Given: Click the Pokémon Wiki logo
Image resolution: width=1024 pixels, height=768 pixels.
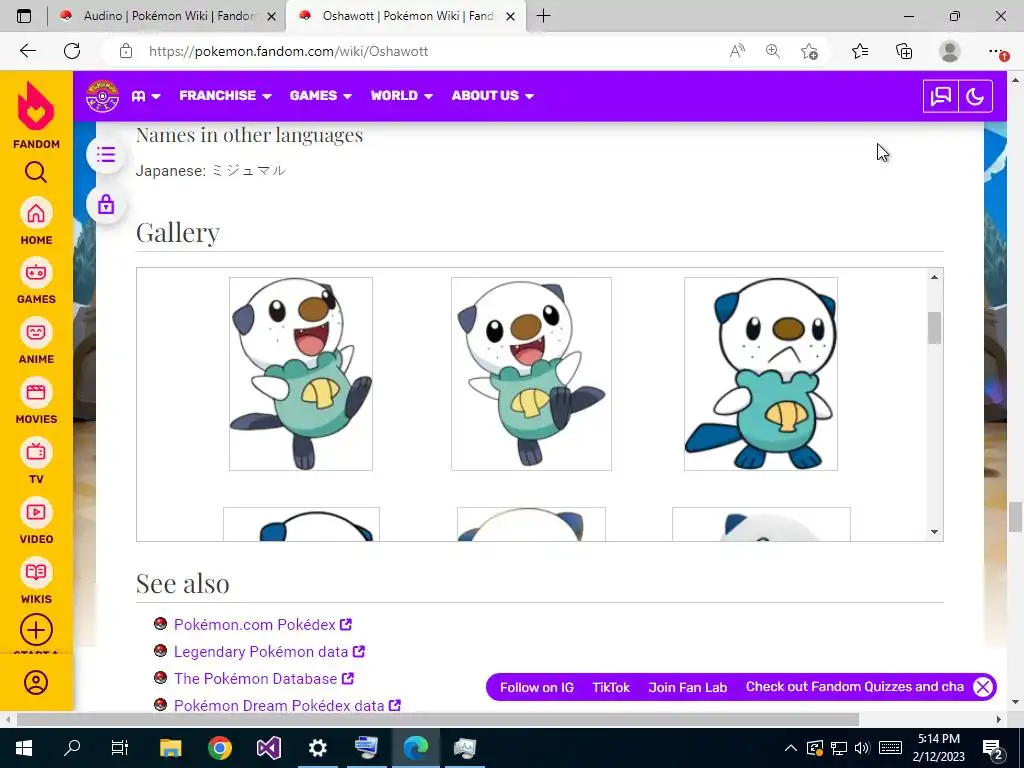Looking at the screenshot, I should click(103, 96).
